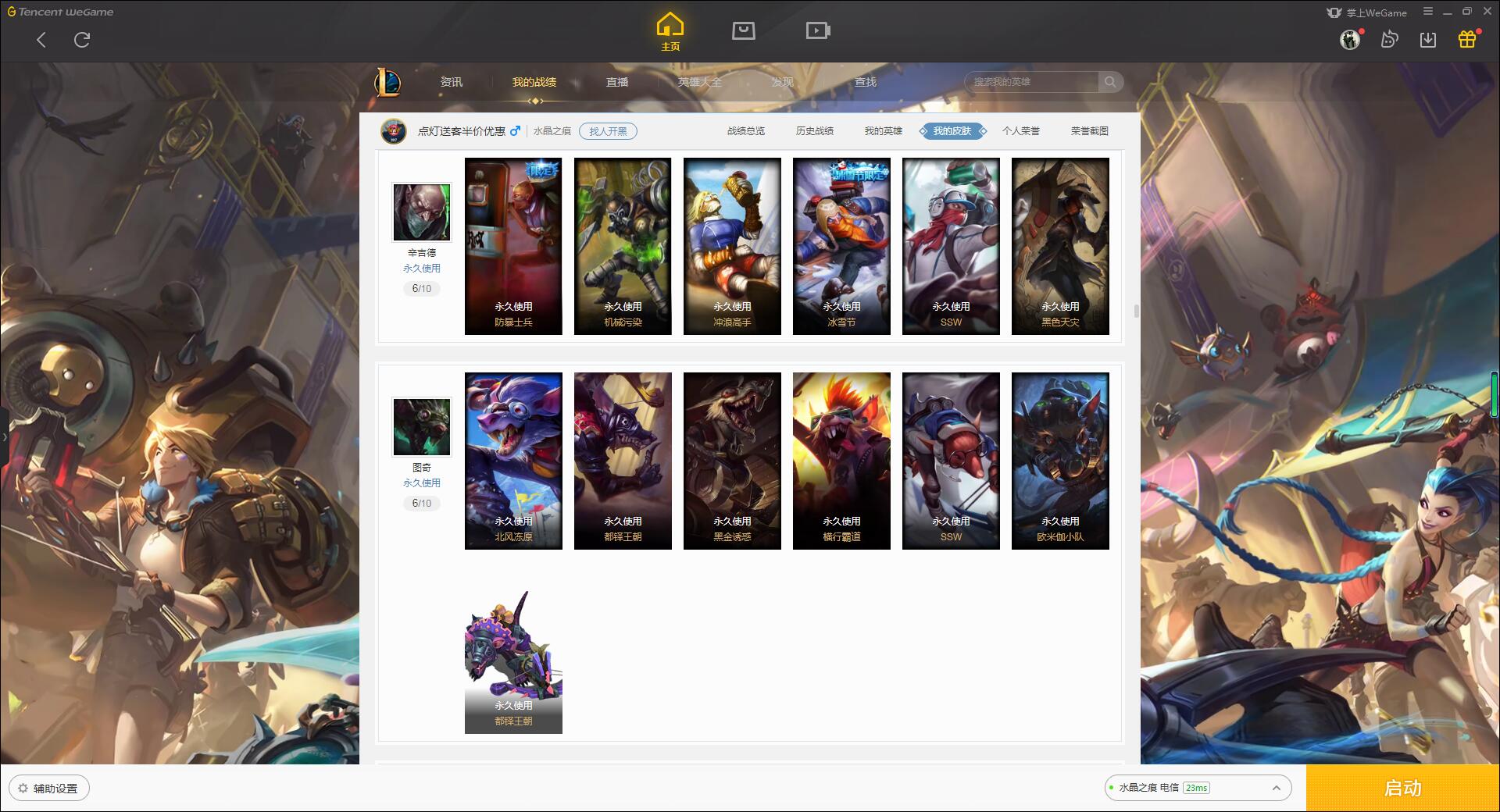Open 横行霸道 skin card

(x=841, y=461)
